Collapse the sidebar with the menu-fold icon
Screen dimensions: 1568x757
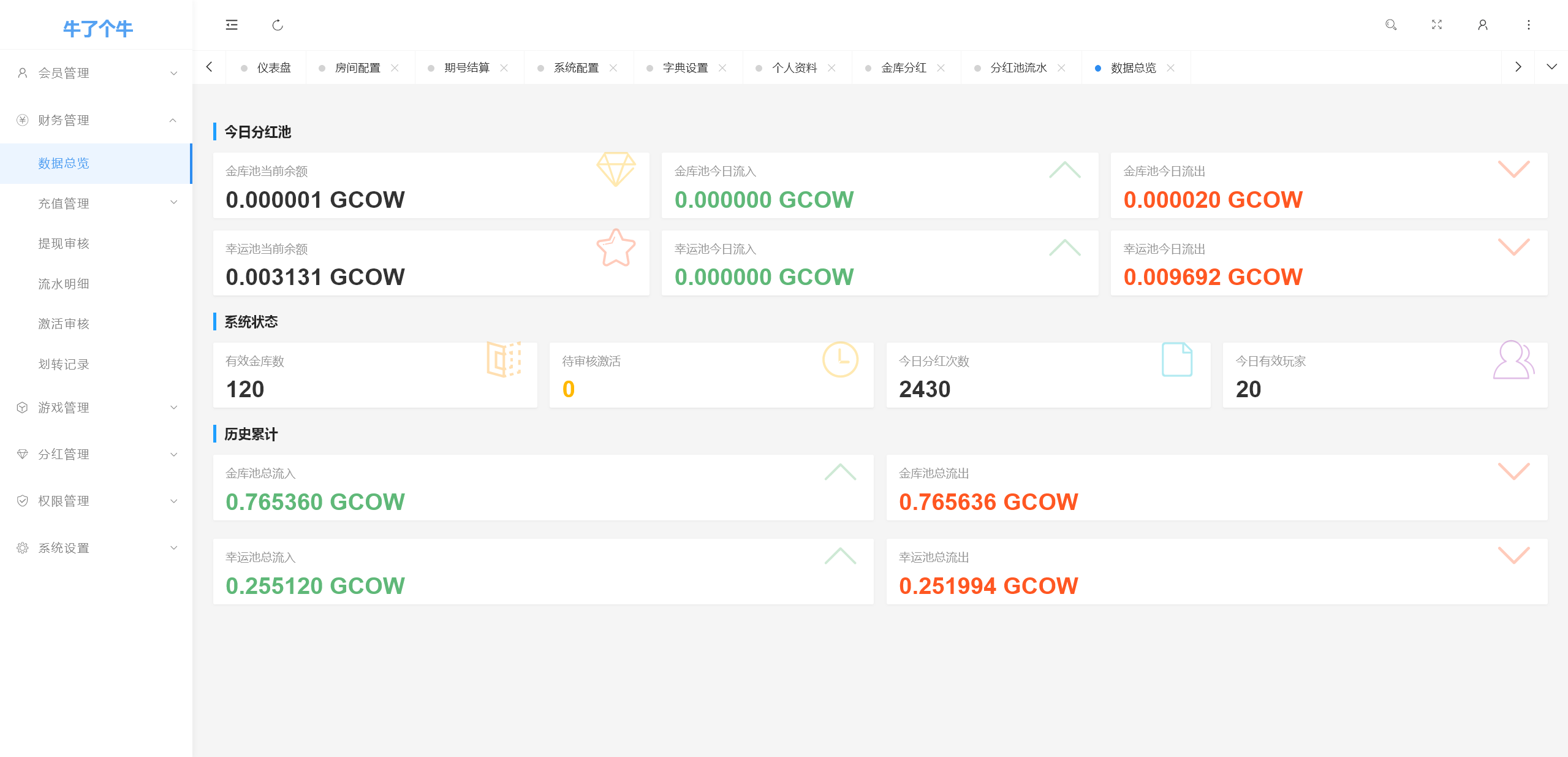point(232,25)
